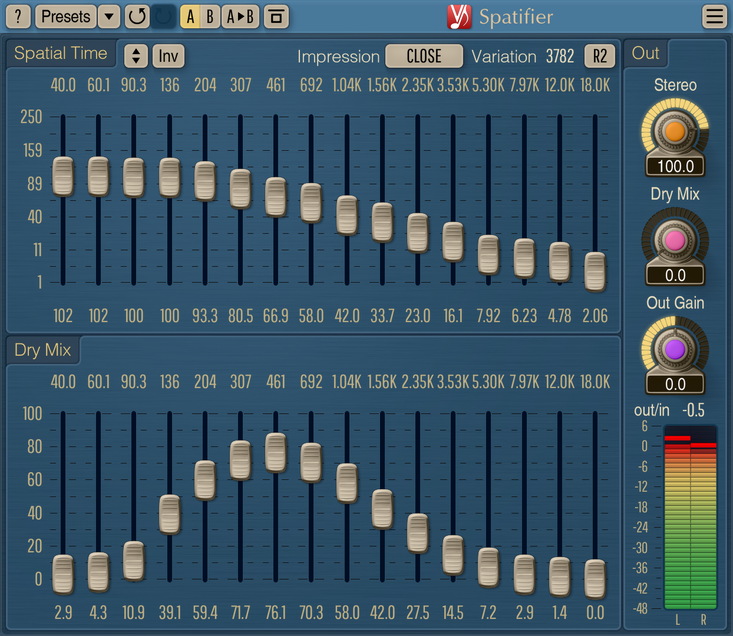Click Spatial Time 1.56K fader
This screenshot has height=636, width=733.
coord(382,222)
